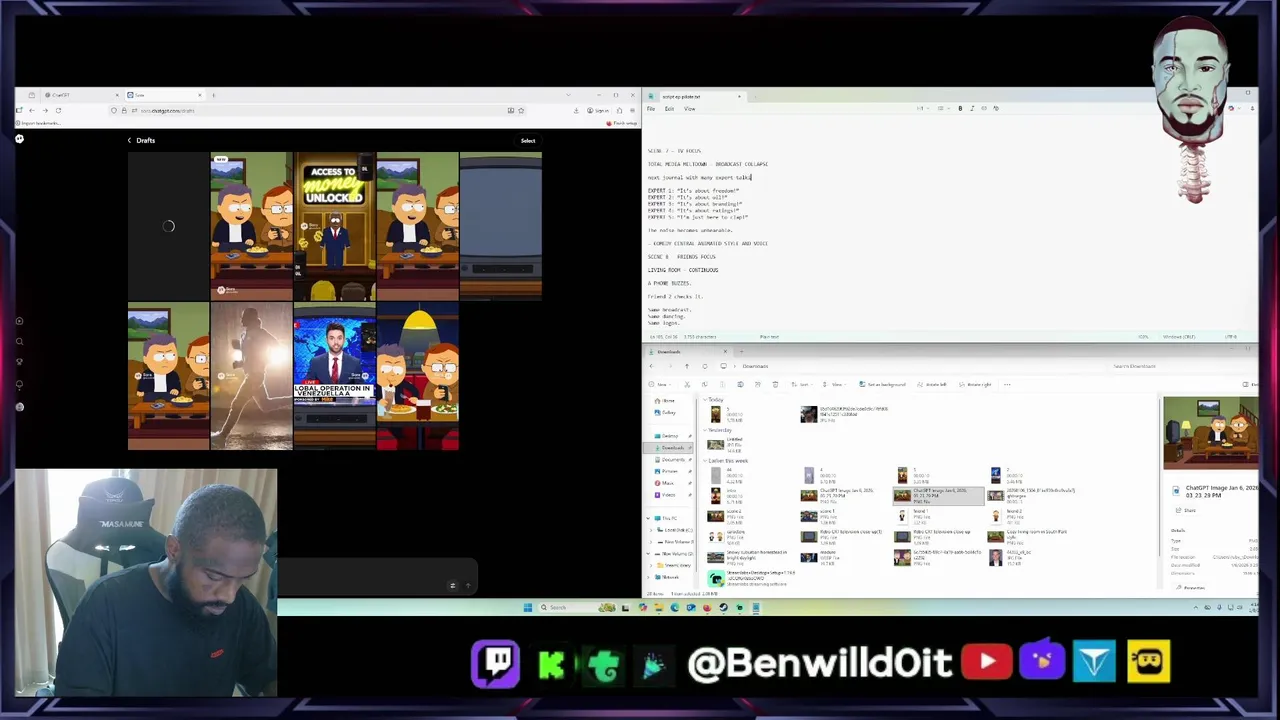Open a new browser tab with plus
The height and width of the screenshot is (720, 1280).
click(x=213, y=95)
